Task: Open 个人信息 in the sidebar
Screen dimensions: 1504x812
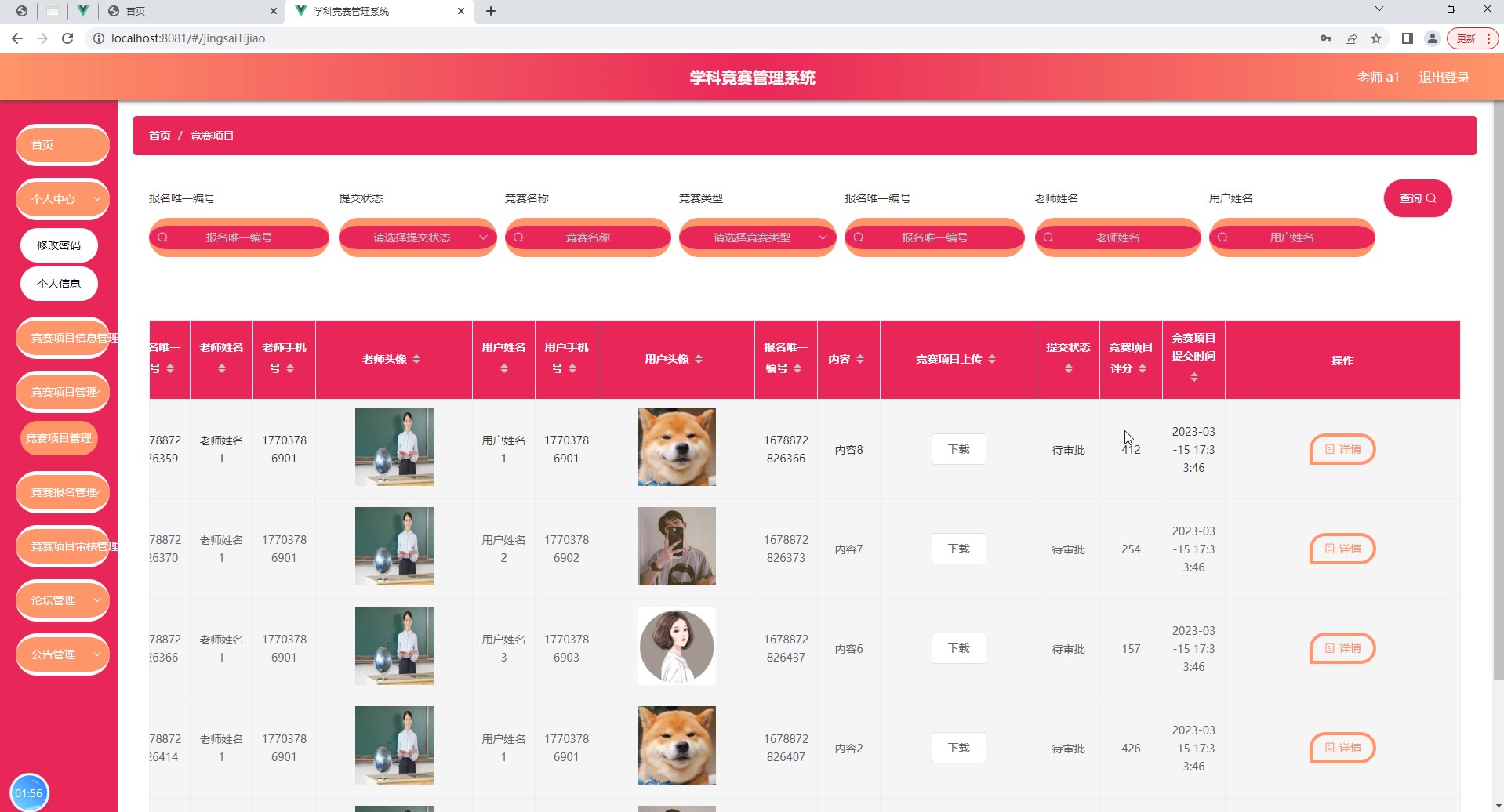Action: [59, 284]
